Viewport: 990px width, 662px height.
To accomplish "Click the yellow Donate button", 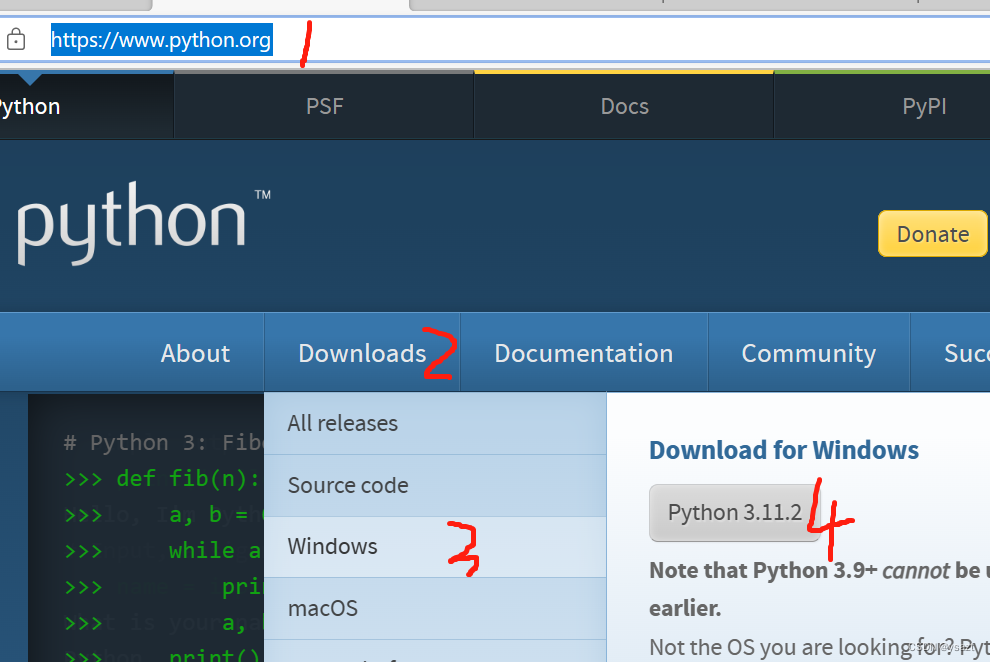I will (933, 234).
